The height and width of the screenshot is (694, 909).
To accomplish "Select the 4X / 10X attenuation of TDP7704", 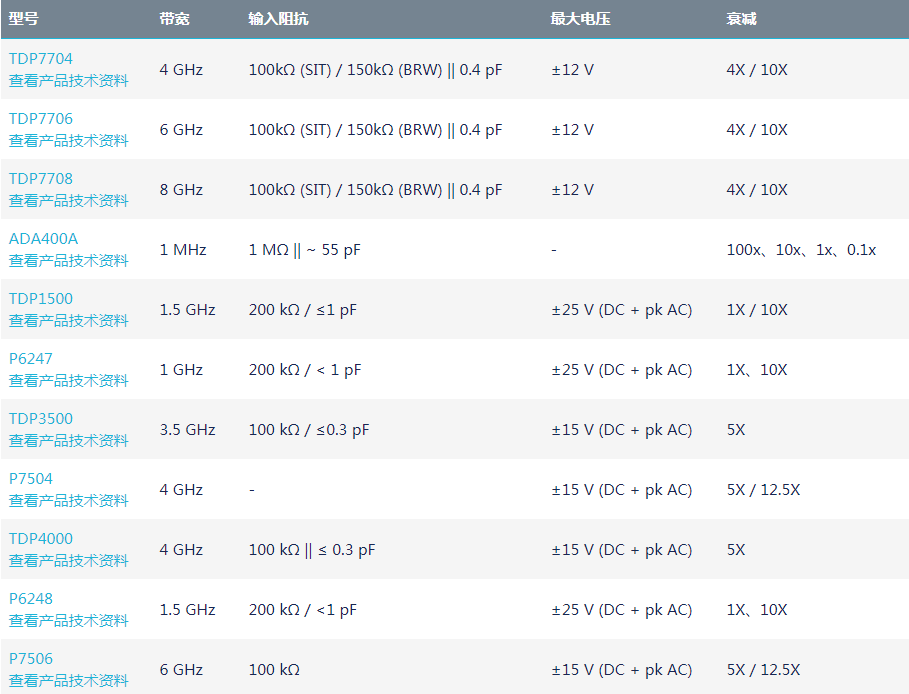I will click(x=757, y=70).
